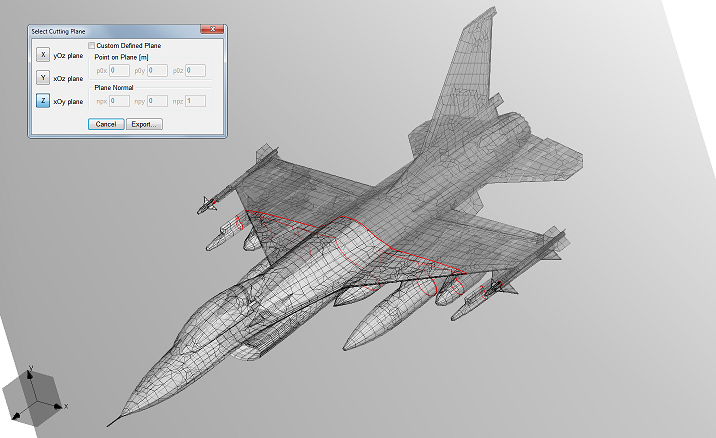The image size is (716, 438).
Task: Select the Y button for xOz plane
Action: point(43,77)
